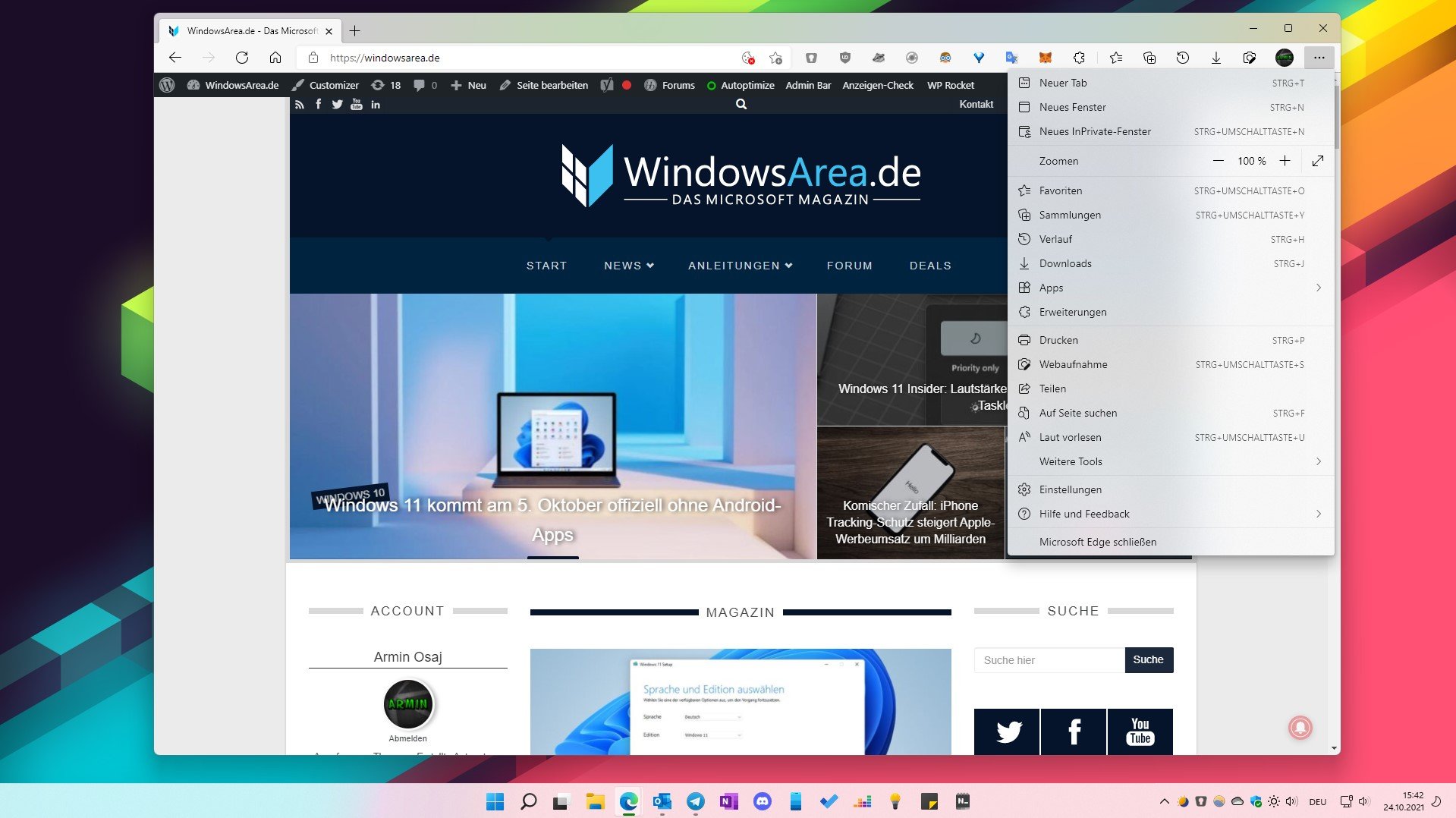Choose Drucken in the menu

[x=1171, y=340]
